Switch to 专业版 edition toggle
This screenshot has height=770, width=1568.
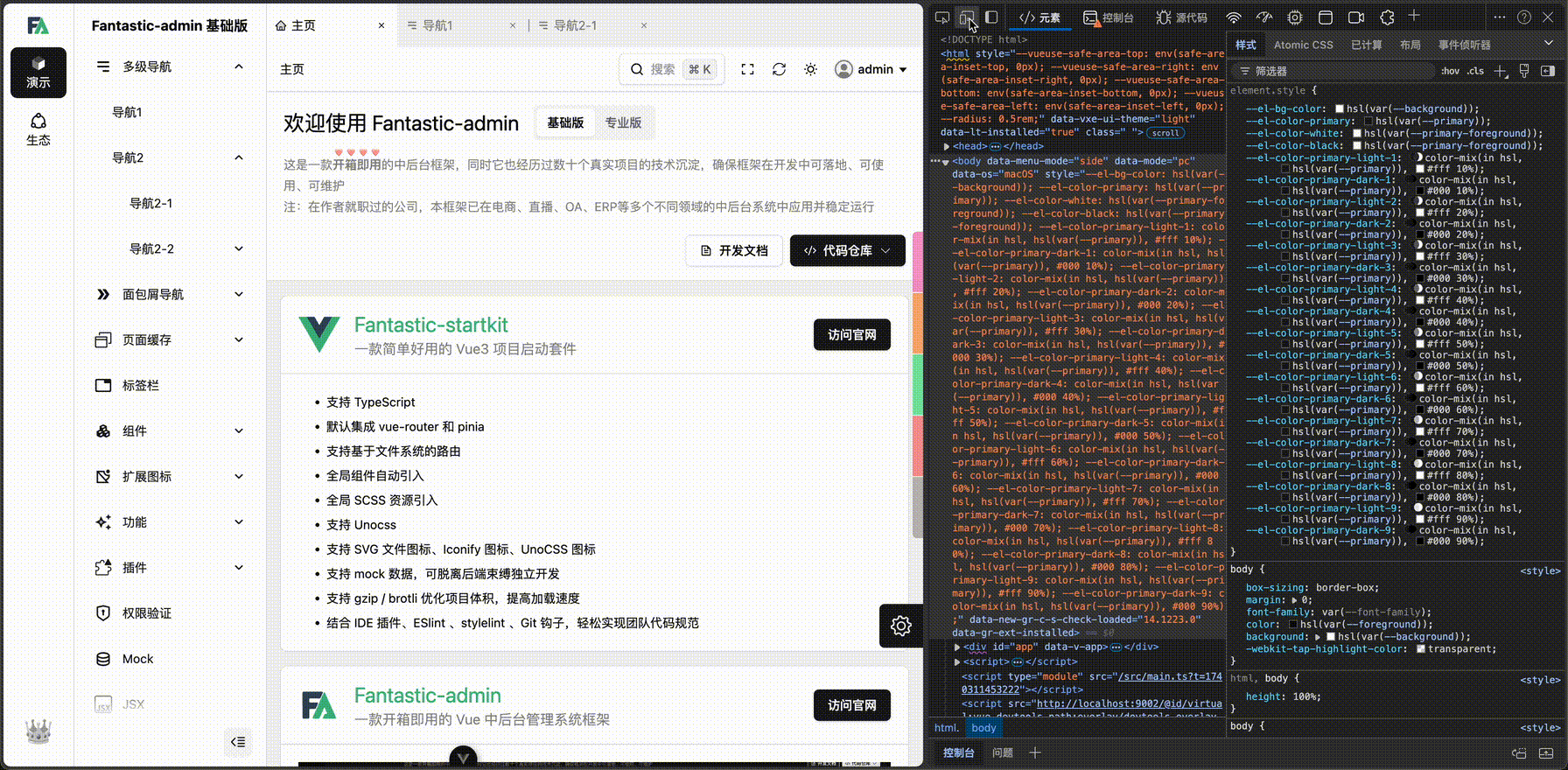click(x=623, y=123)
